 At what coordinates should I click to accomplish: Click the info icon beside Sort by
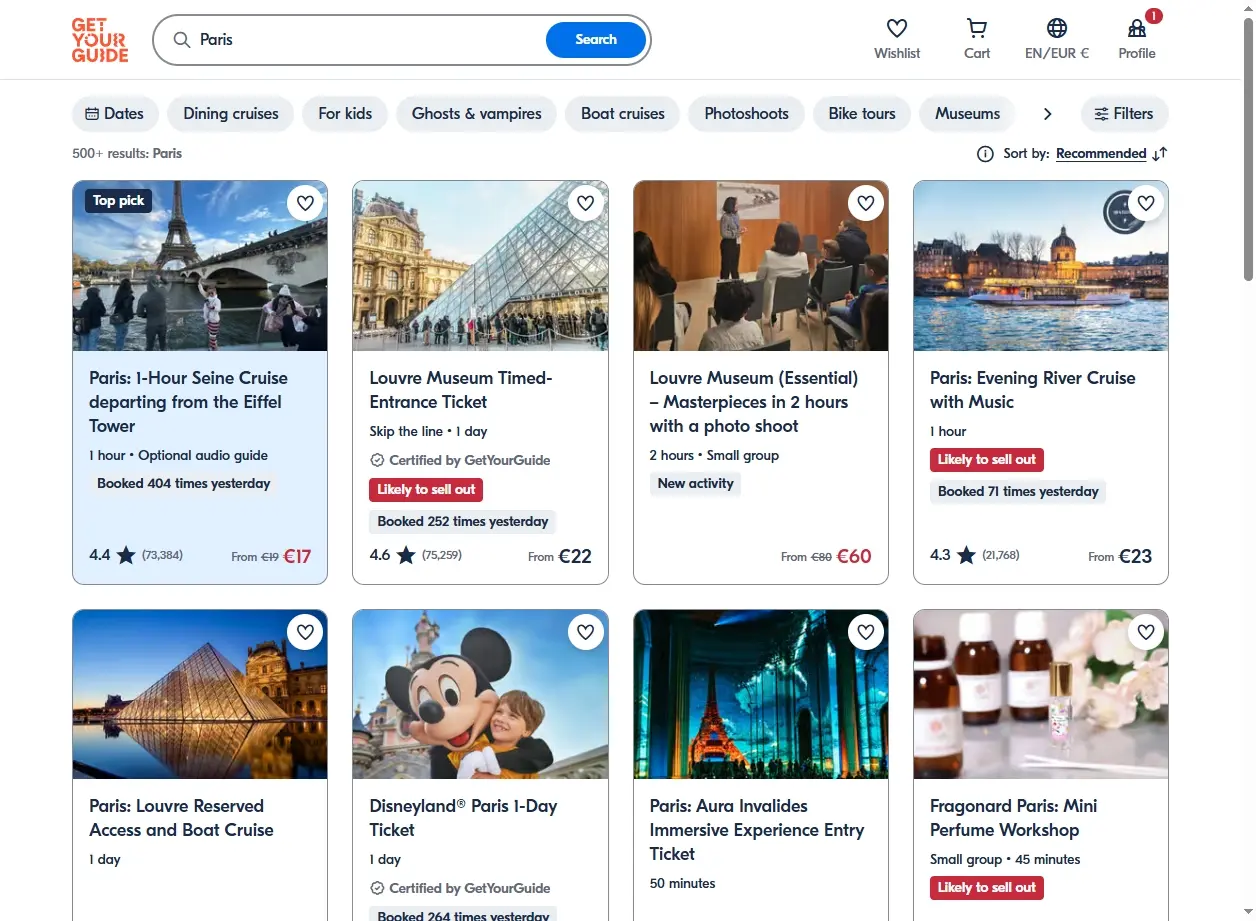(985, 154)
